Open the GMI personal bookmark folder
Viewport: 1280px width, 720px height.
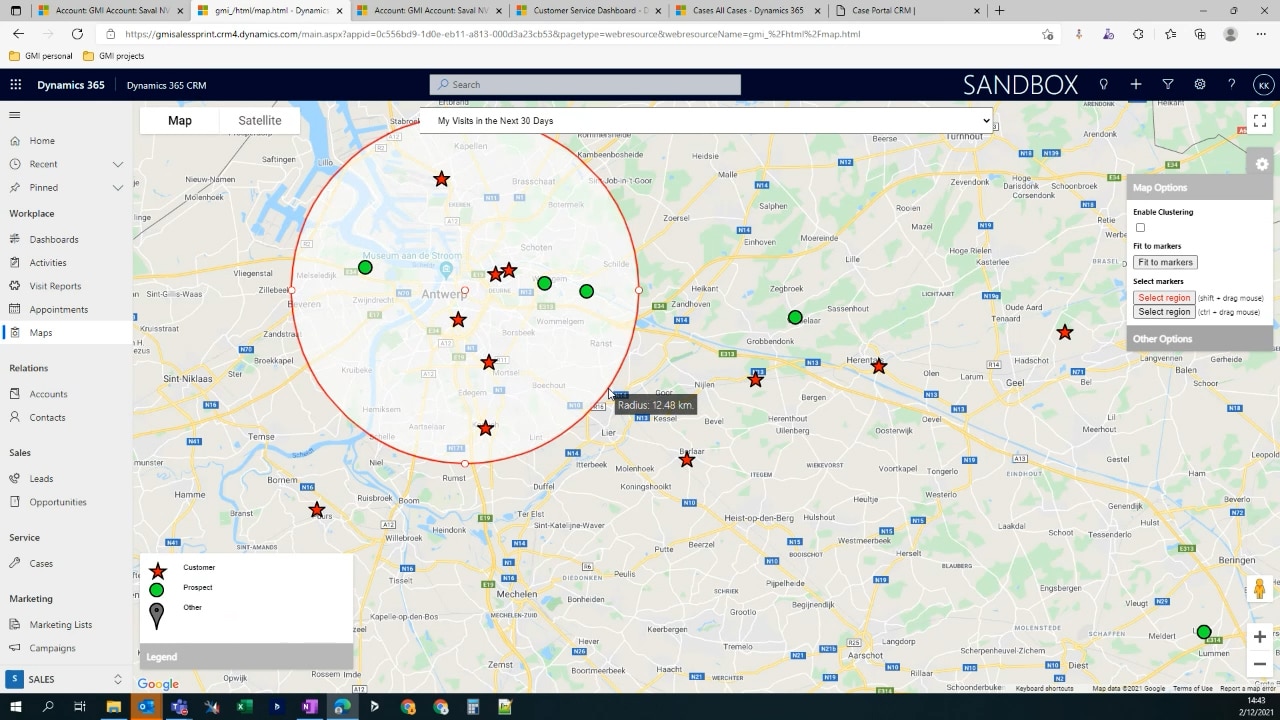tap(40, 56)
